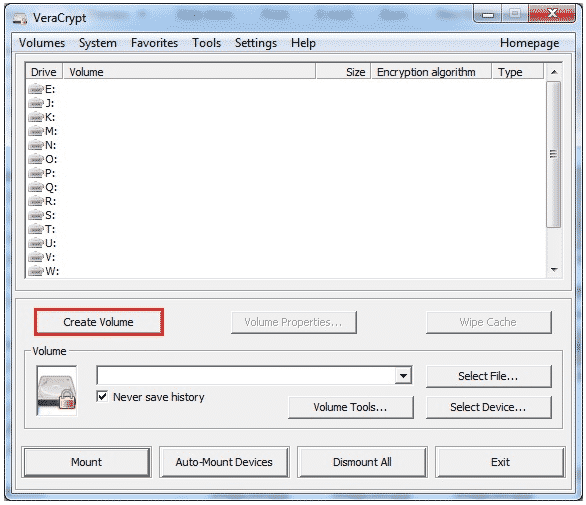This screenshot has width=586, height=505.
Task: Select the drive letter text S:
Action: 50,215
